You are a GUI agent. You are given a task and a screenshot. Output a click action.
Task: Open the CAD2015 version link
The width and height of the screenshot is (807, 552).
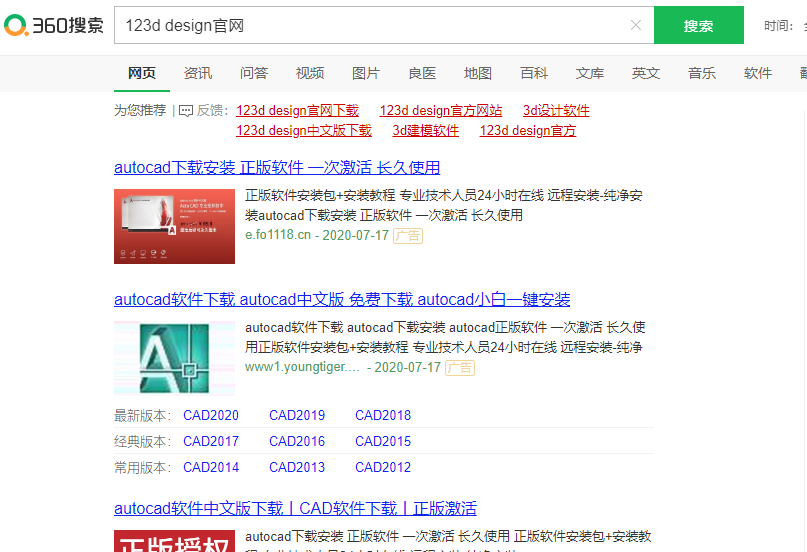click(383, 441)
